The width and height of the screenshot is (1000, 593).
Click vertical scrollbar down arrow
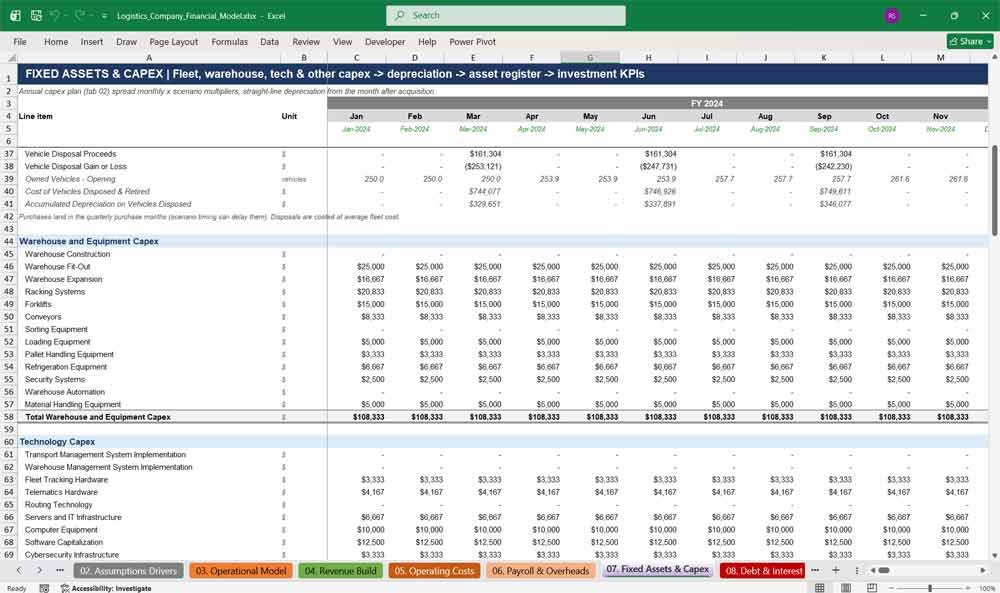(994, 555)
